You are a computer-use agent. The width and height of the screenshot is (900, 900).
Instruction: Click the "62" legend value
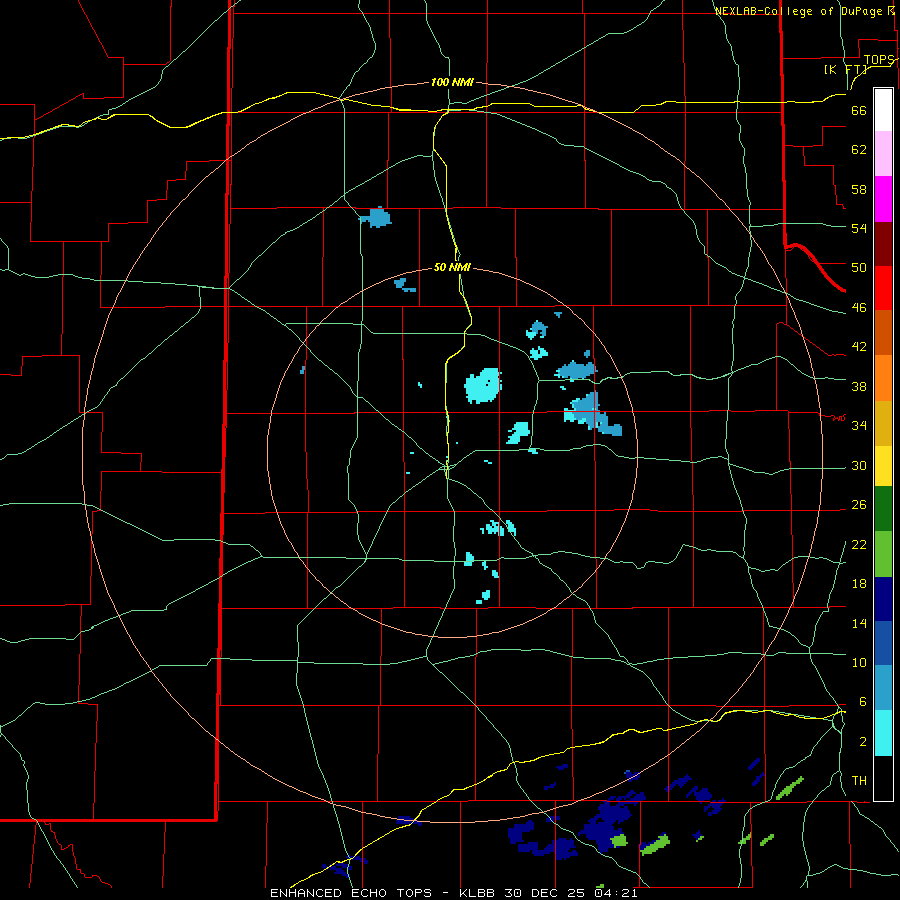point(859,149)
